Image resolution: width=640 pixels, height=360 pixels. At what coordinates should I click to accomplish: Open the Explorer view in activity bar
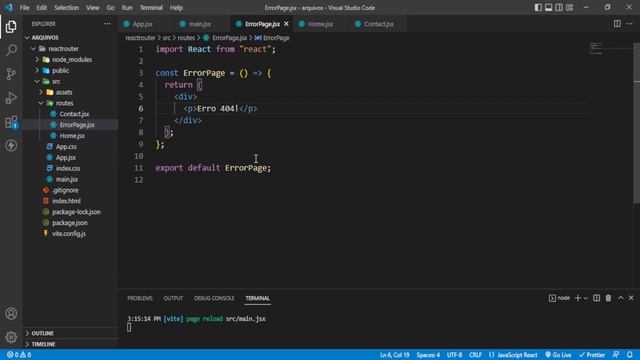11,27
